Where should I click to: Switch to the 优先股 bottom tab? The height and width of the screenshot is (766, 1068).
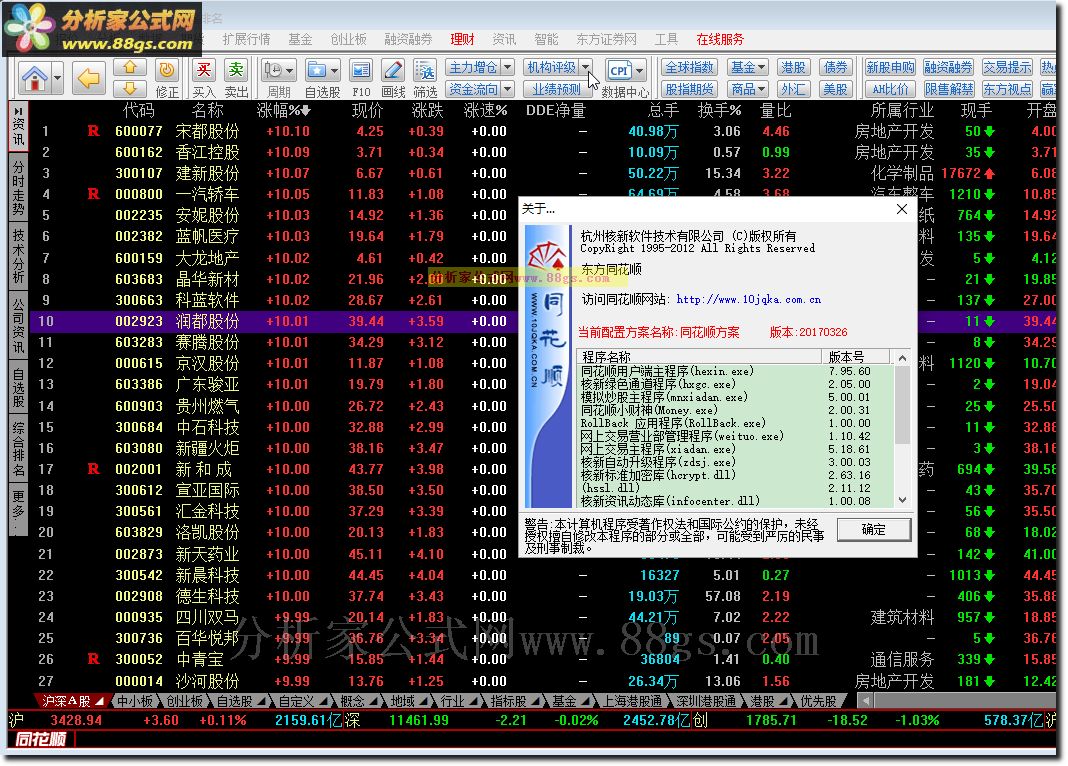point(818,701)
